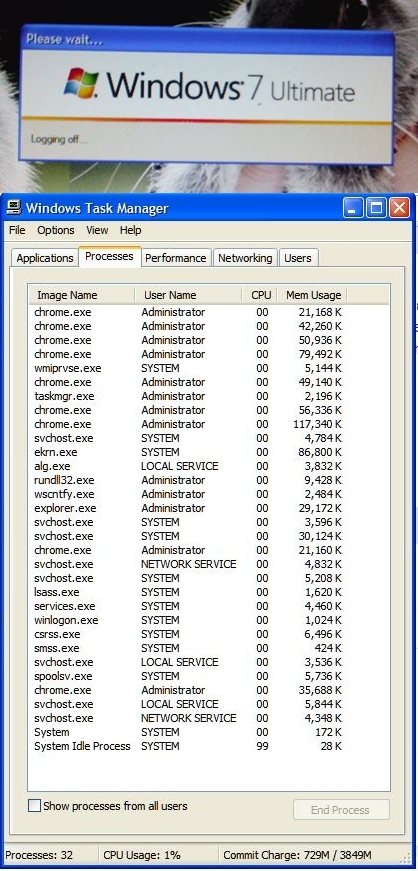Switch to the Networking tab

click(x=245, y=258)
